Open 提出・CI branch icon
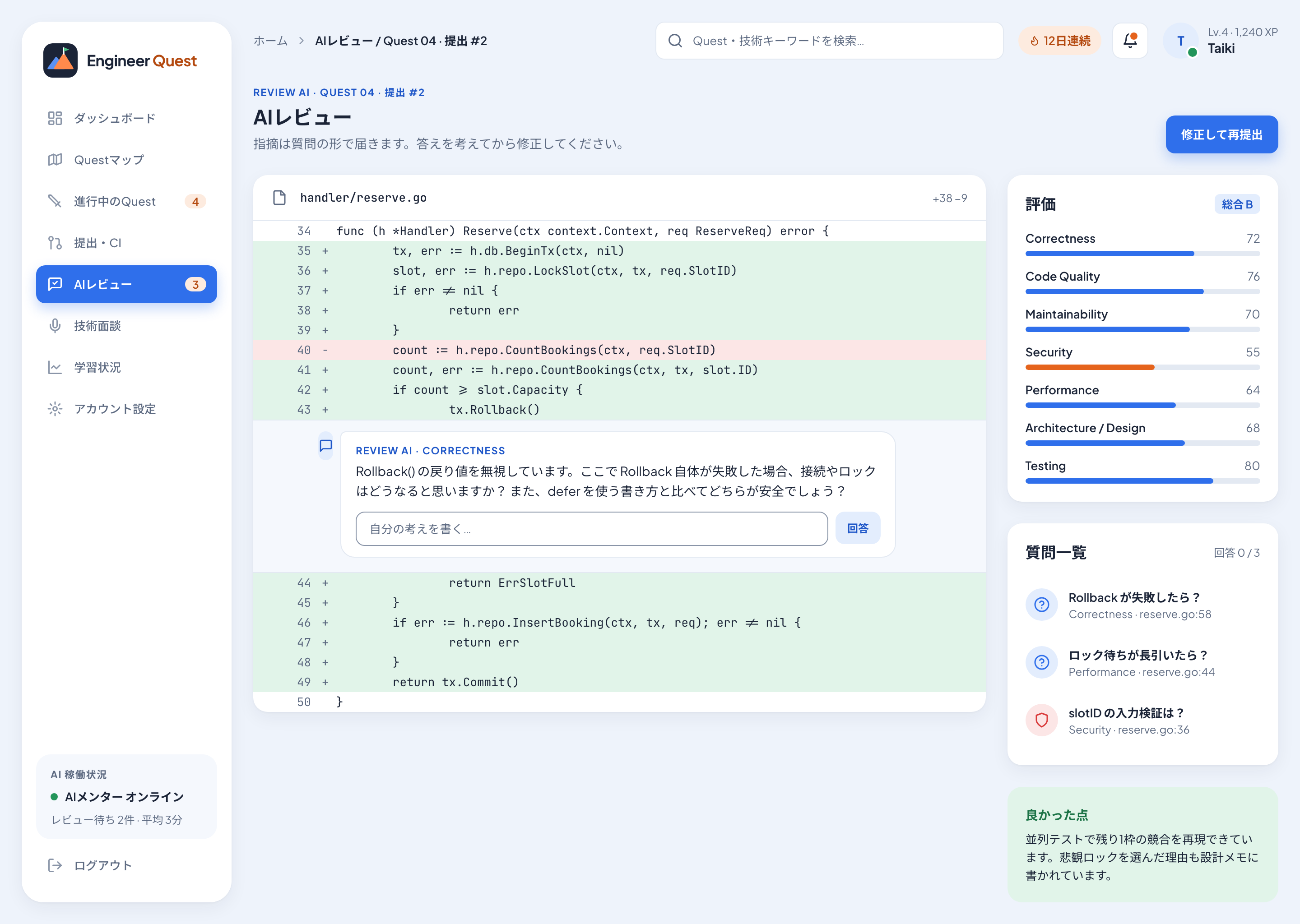 (55, 242)
